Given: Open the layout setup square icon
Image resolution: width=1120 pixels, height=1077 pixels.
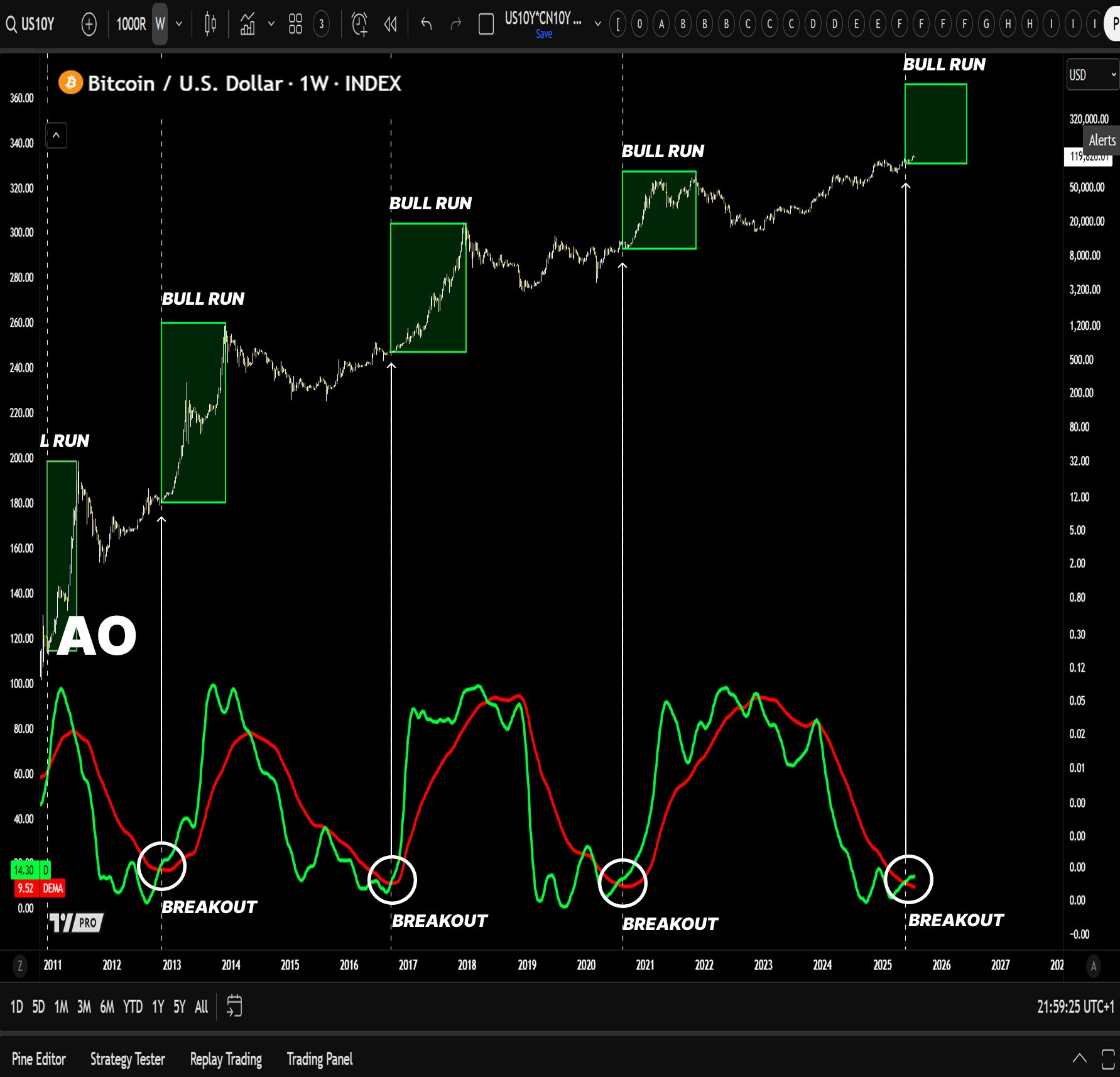Looking at the screenshot, I should (x=486, y=25).
